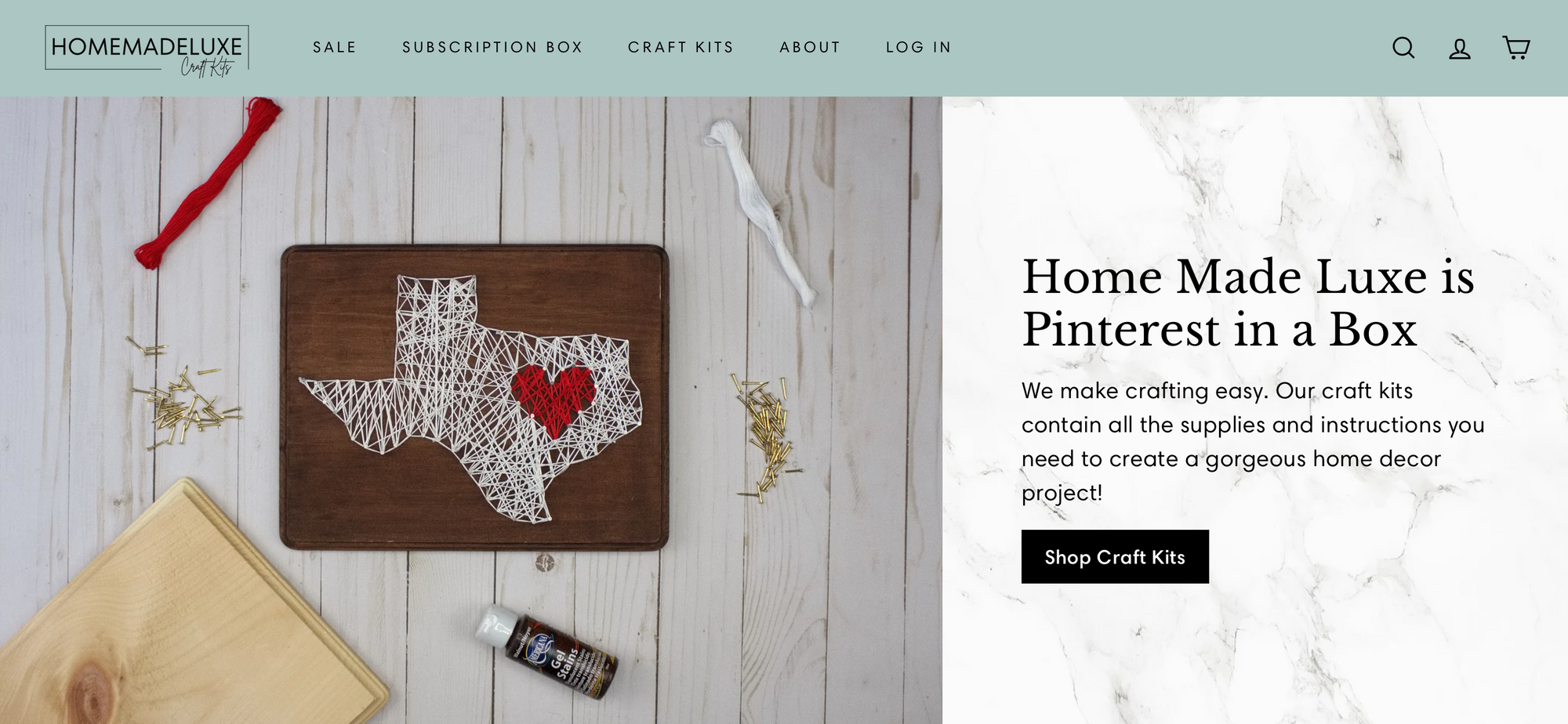Open the shopping cart icon
1568x724 pixels.
pos(1515,48)
